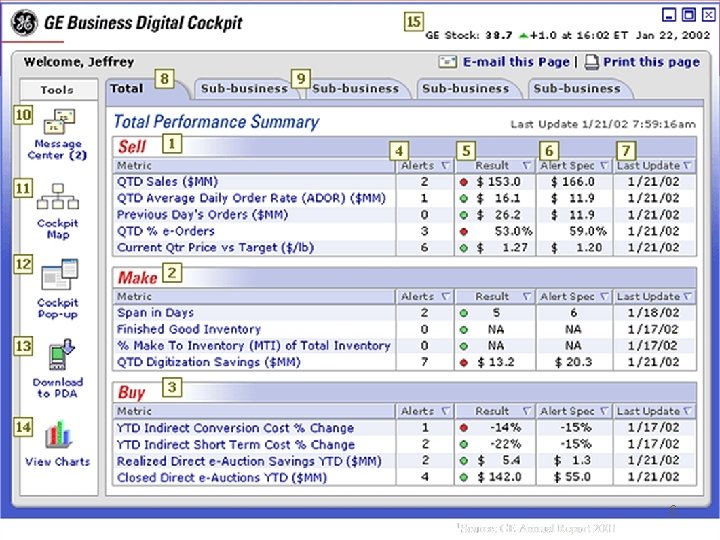Click E-mail this Page link
The width and height of the screenshot is (720, 540).
(516, 62)
